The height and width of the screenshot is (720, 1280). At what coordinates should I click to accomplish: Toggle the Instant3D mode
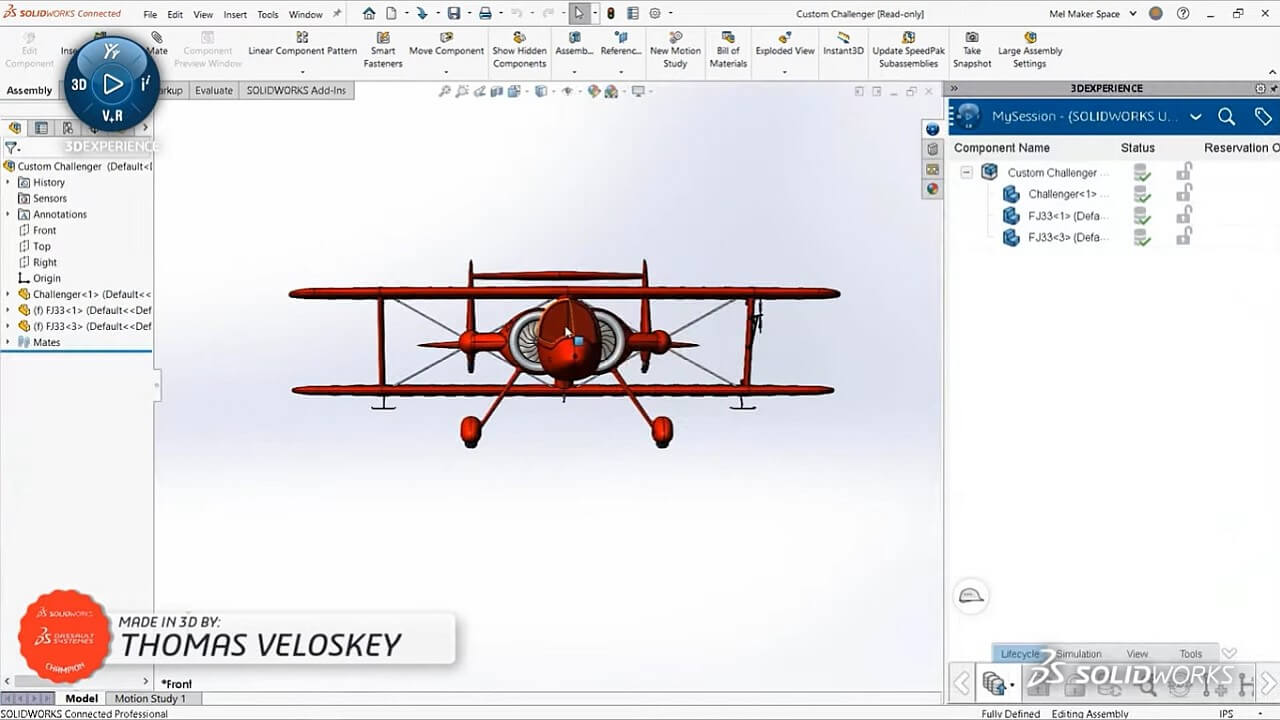843,45
